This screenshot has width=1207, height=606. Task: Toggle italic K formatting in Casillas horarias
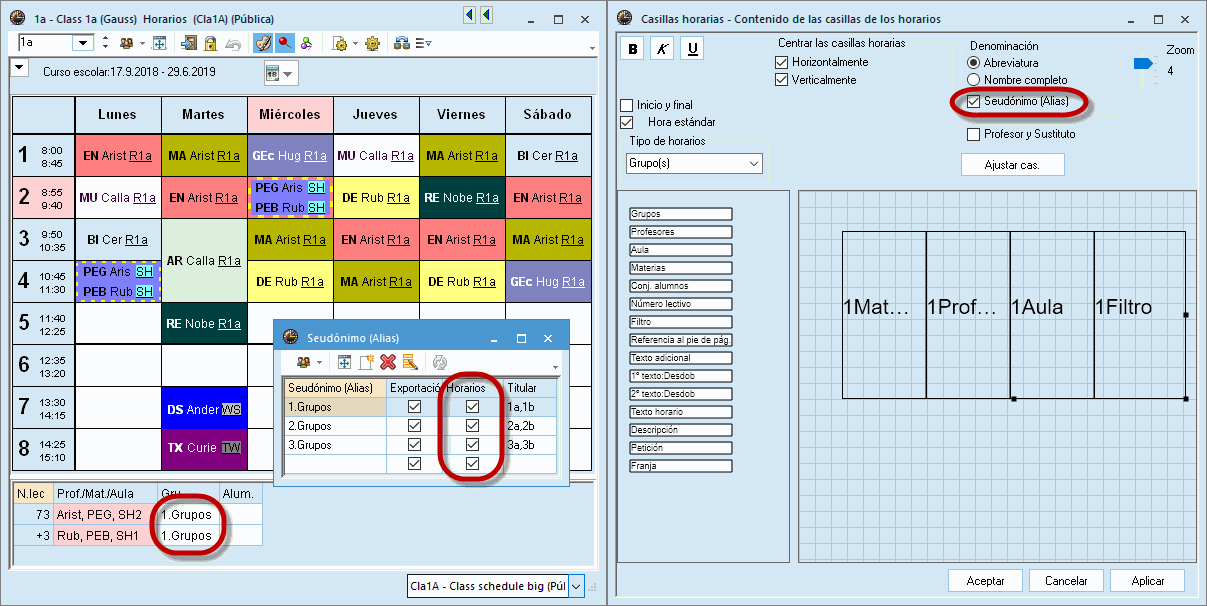point(662,49)
